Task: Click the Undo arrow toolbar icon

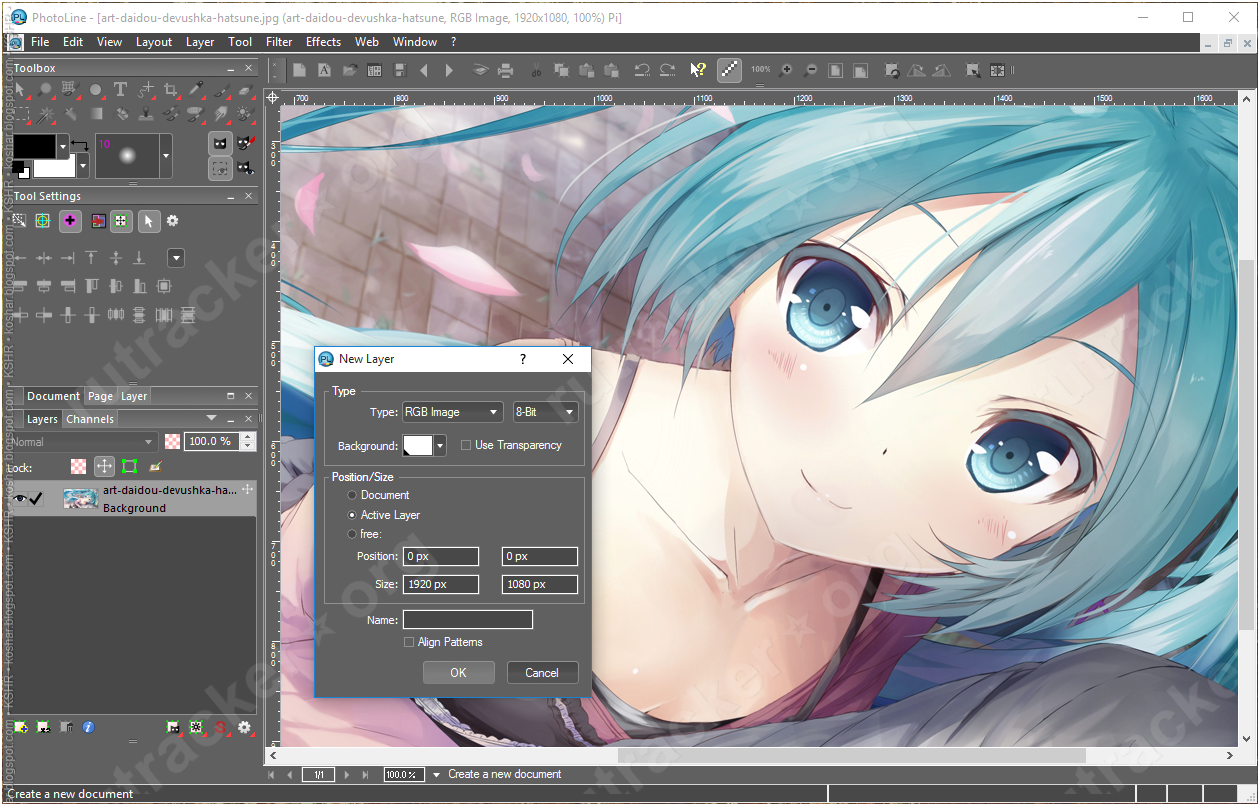Action: pos(642,70)
